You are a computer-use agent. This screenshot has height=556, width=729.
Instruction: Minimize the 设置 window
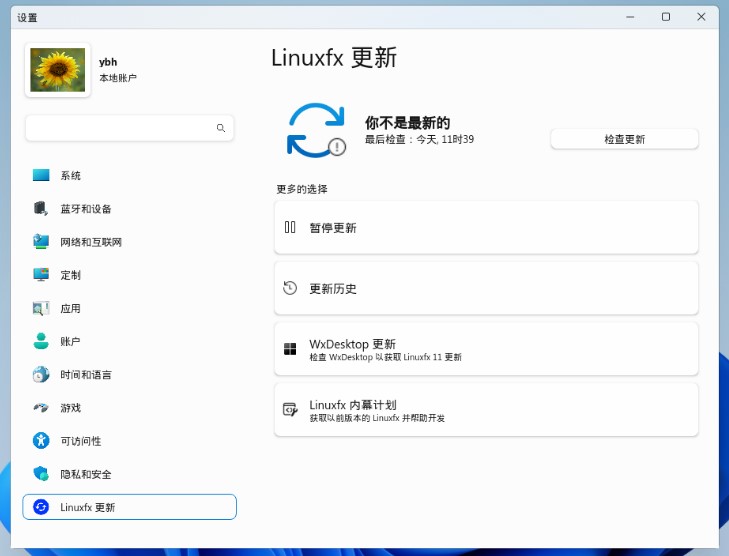click(x=630, y=17)
